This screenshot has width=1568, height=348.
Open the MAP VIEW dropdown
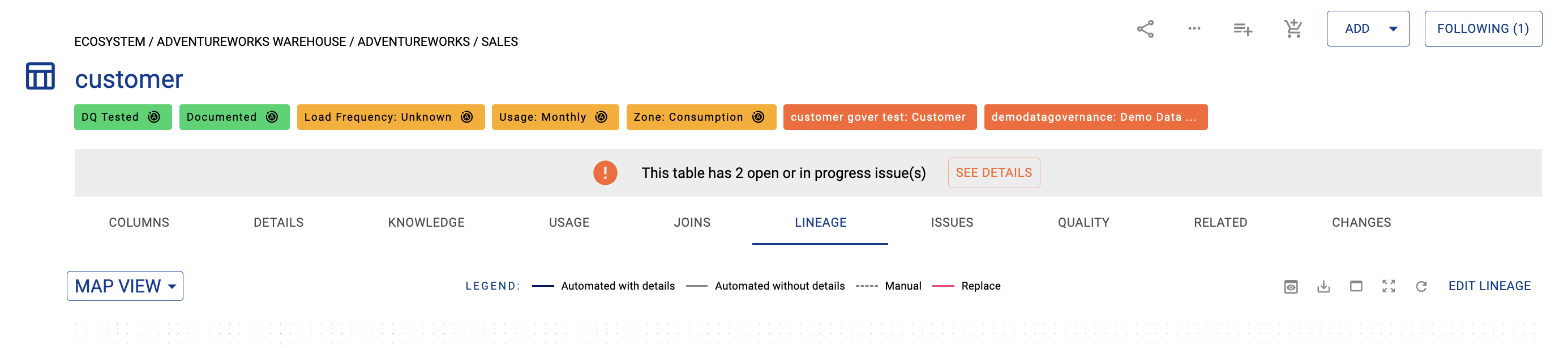(125, 286)
